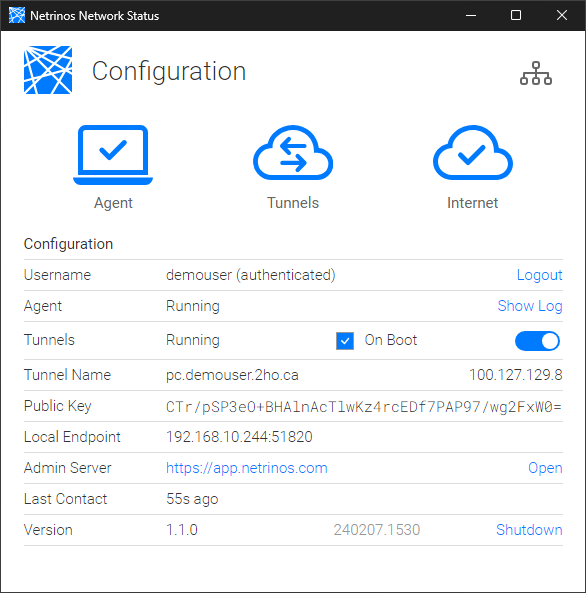Click the large Netrinos logo next to Configuration
Screen dimensions: 586x593
click(48, 70)
